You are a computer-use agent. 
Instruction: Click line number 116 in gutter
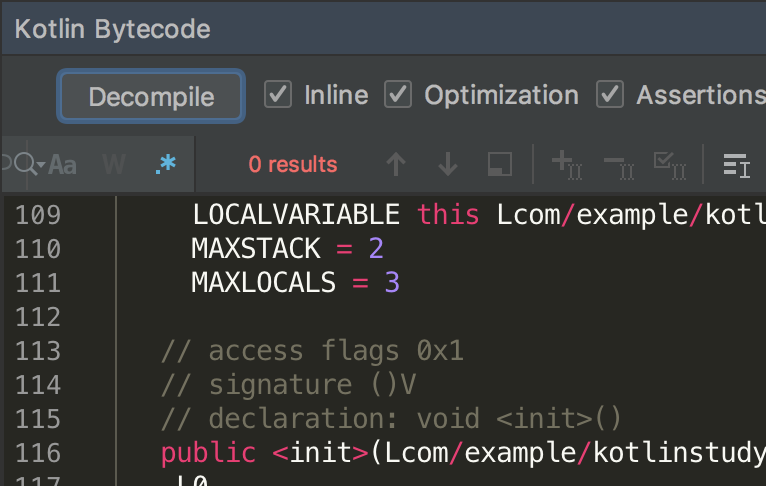pos(38,453)
